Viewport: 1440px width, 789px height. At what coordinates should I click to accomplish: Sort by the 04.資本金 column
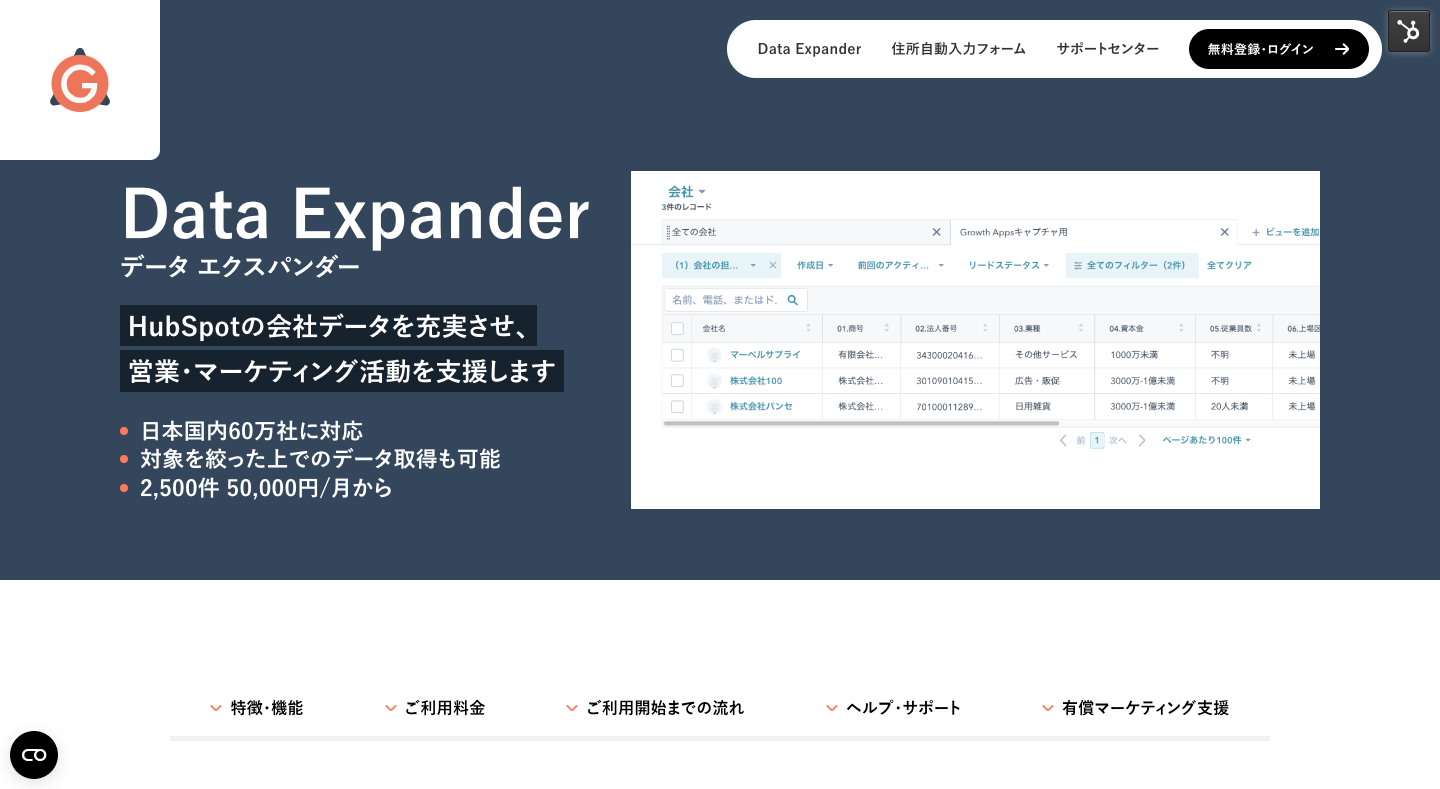pyautogui.click(x=1182, y=328)
